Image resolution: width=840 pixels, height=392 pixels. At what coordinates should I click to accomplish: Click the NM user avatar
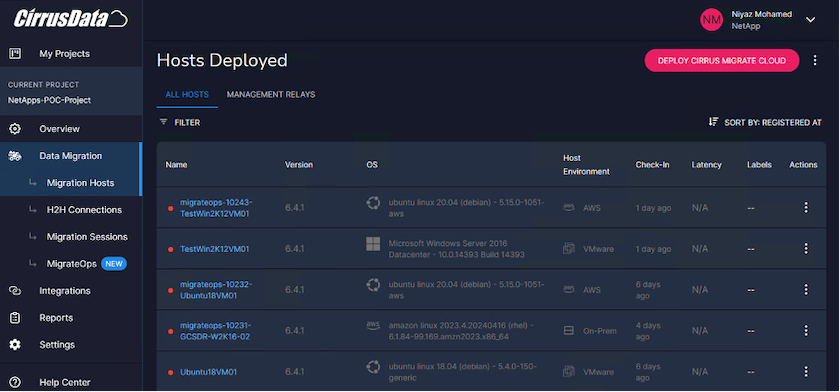pos(711,20)
